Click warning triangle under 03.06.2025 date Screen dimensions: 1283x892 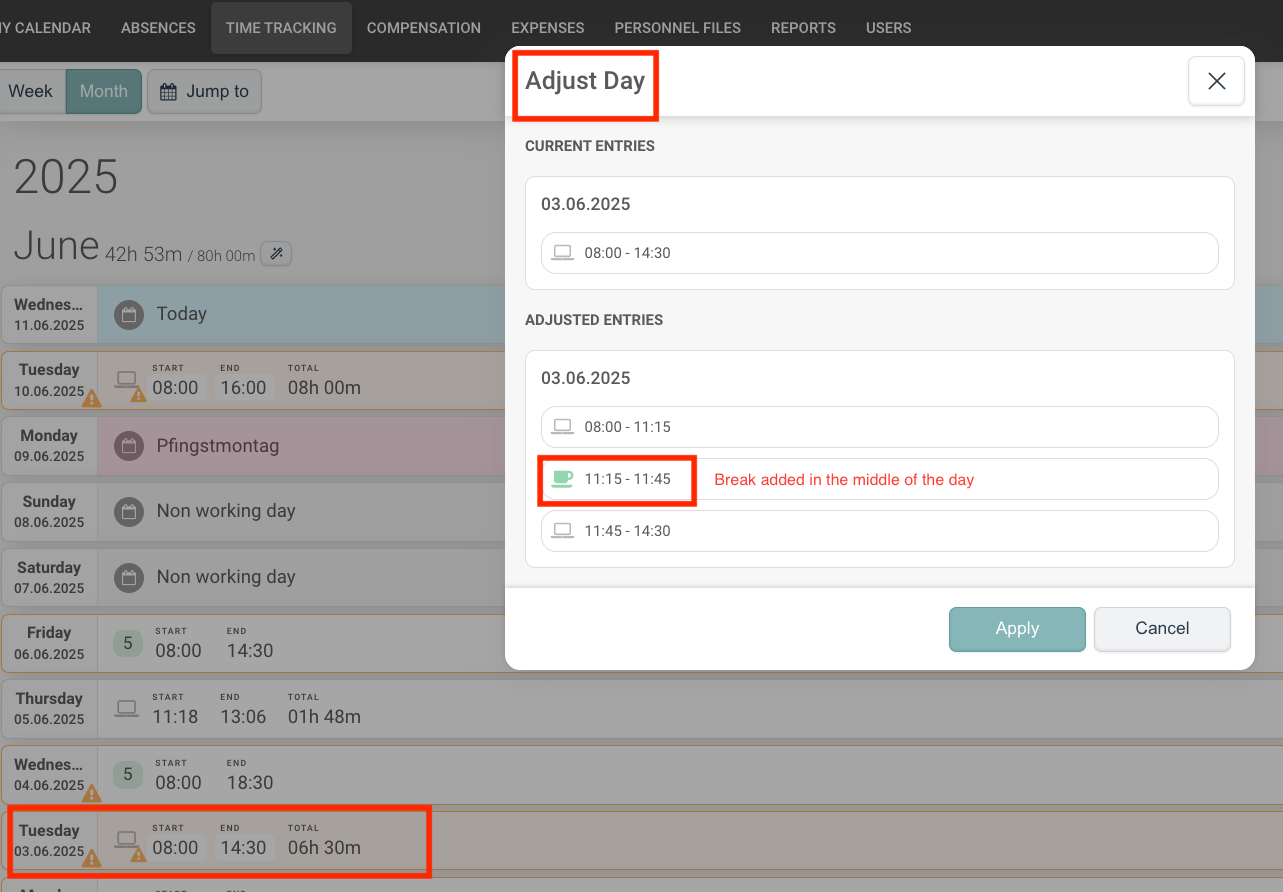tap(91, 858)
